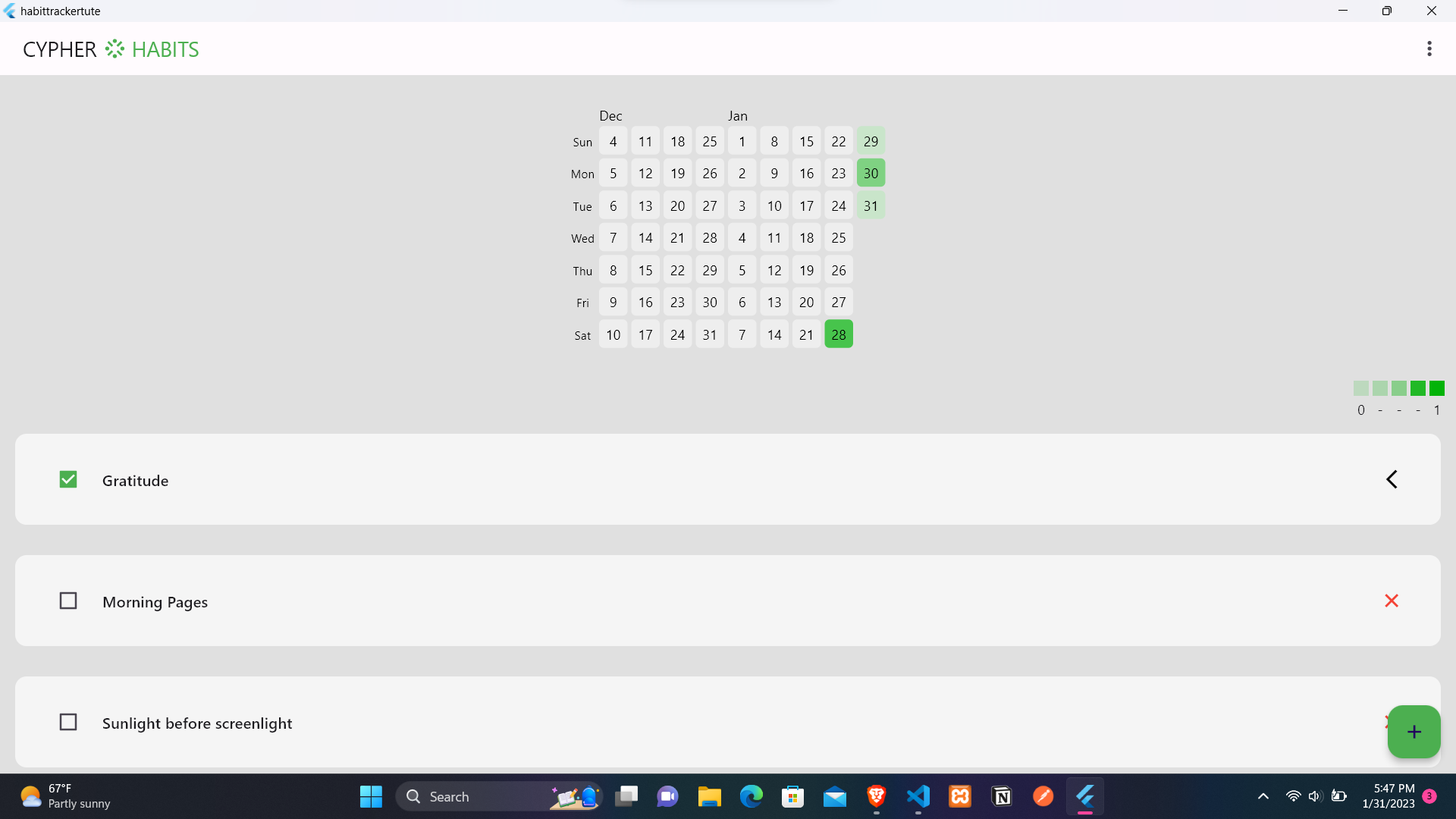Select January 31 date on calendar
This screenshot has width=1456, height=819.
(870, 205)
